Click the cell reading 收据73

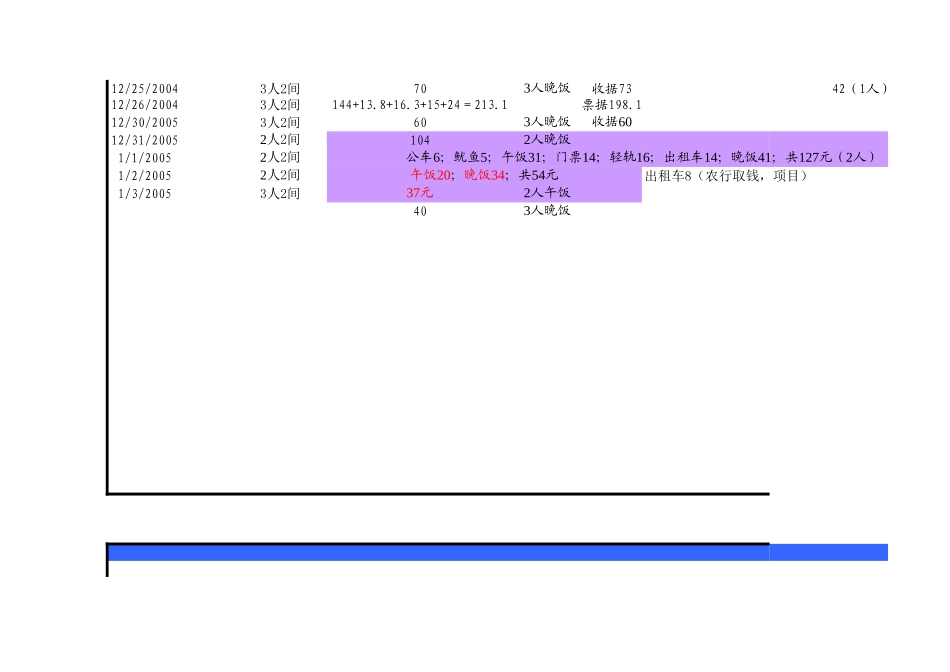pos(612,89)
